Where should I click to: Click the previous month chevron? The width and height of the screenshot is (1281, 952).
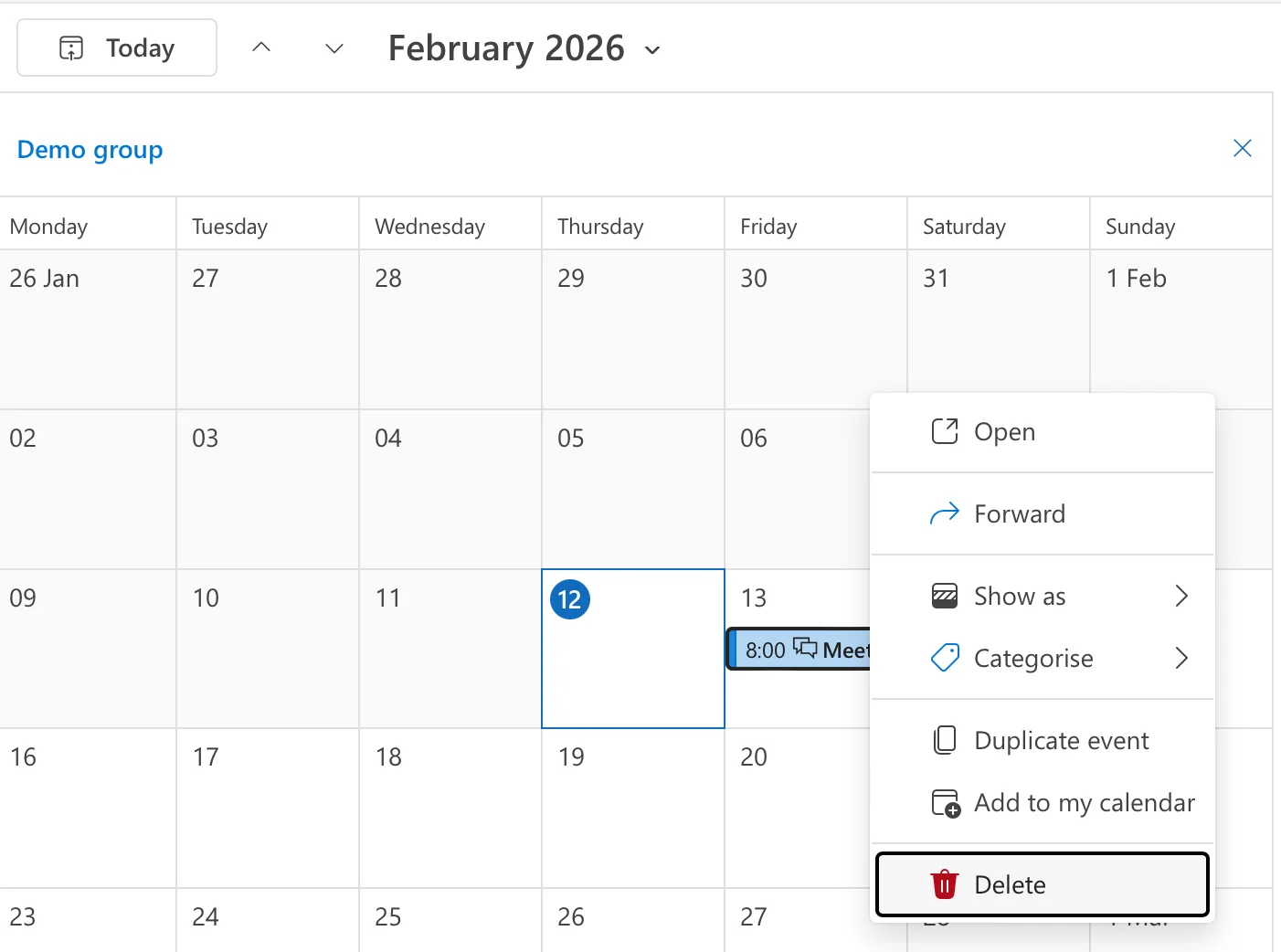[261, 48]
